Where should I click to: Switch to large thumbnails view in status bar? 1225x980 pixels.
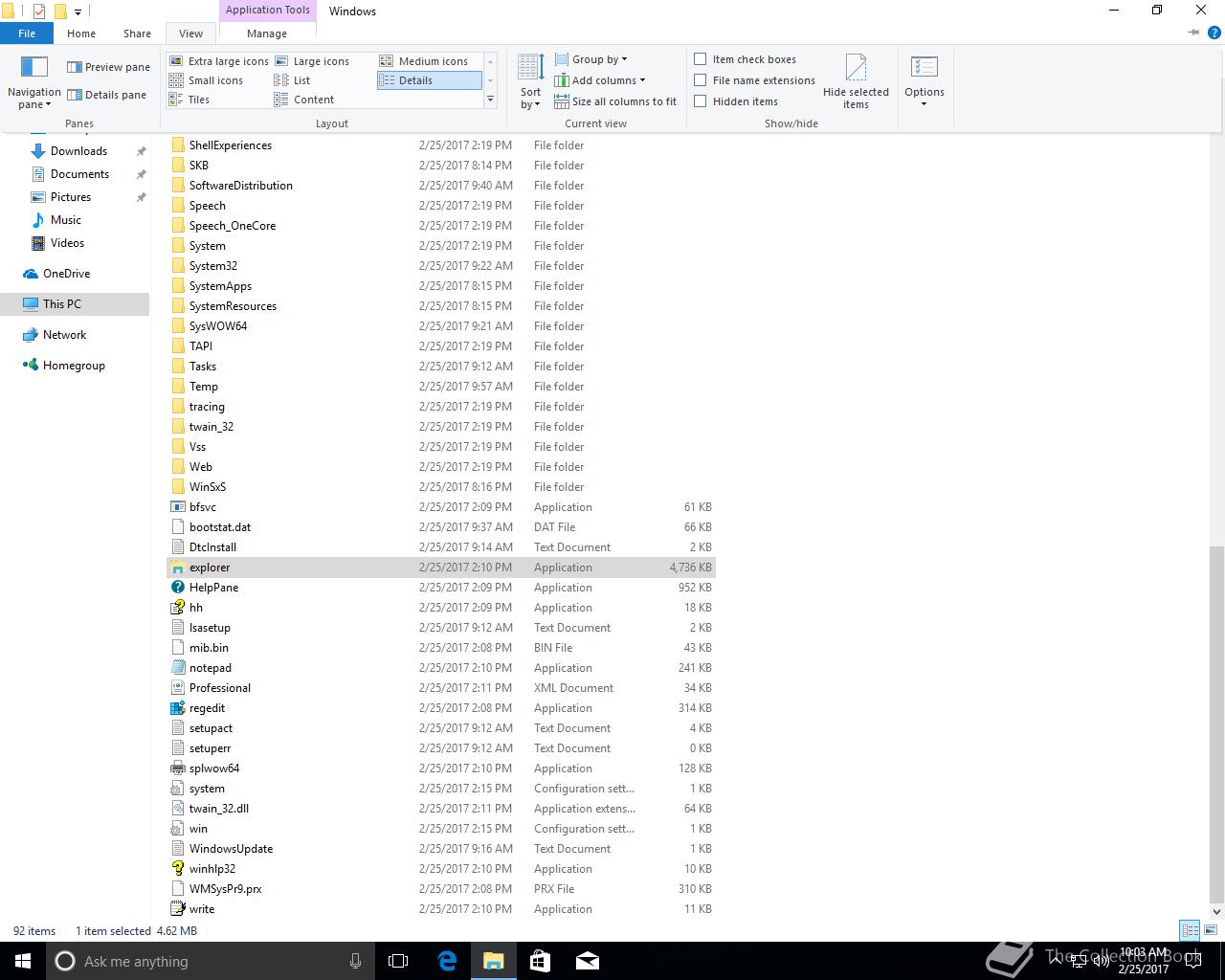[1212, 930]
